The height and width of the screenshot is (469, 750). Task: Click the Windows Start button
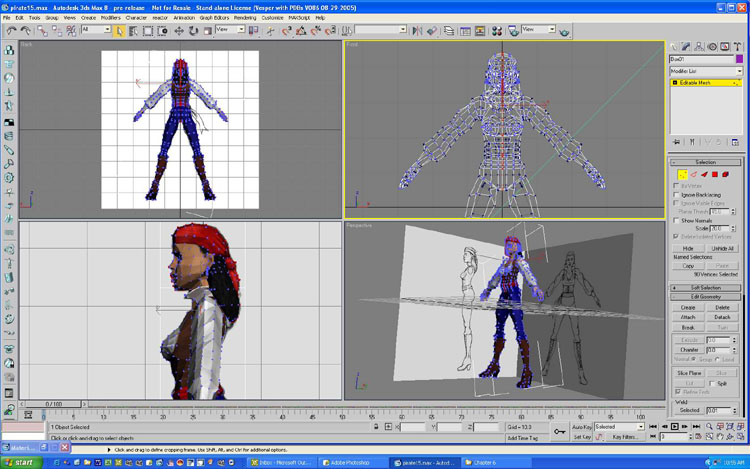point(20,463)
